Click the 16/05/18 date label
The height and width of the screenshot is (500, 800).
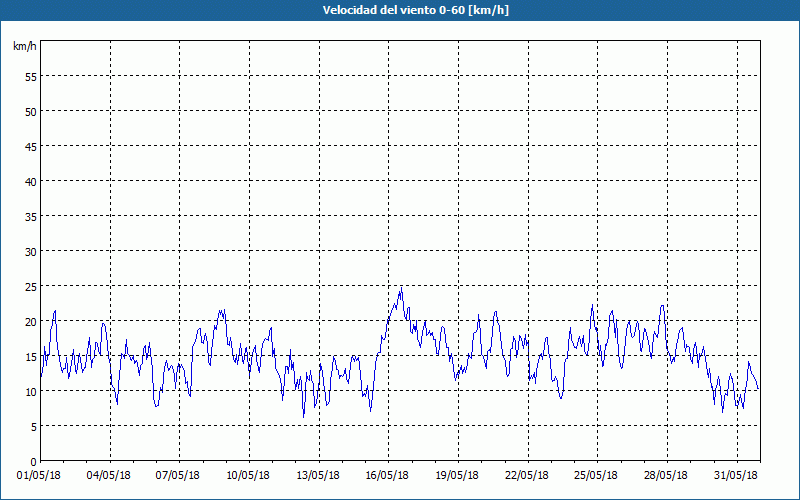(387, 475)
